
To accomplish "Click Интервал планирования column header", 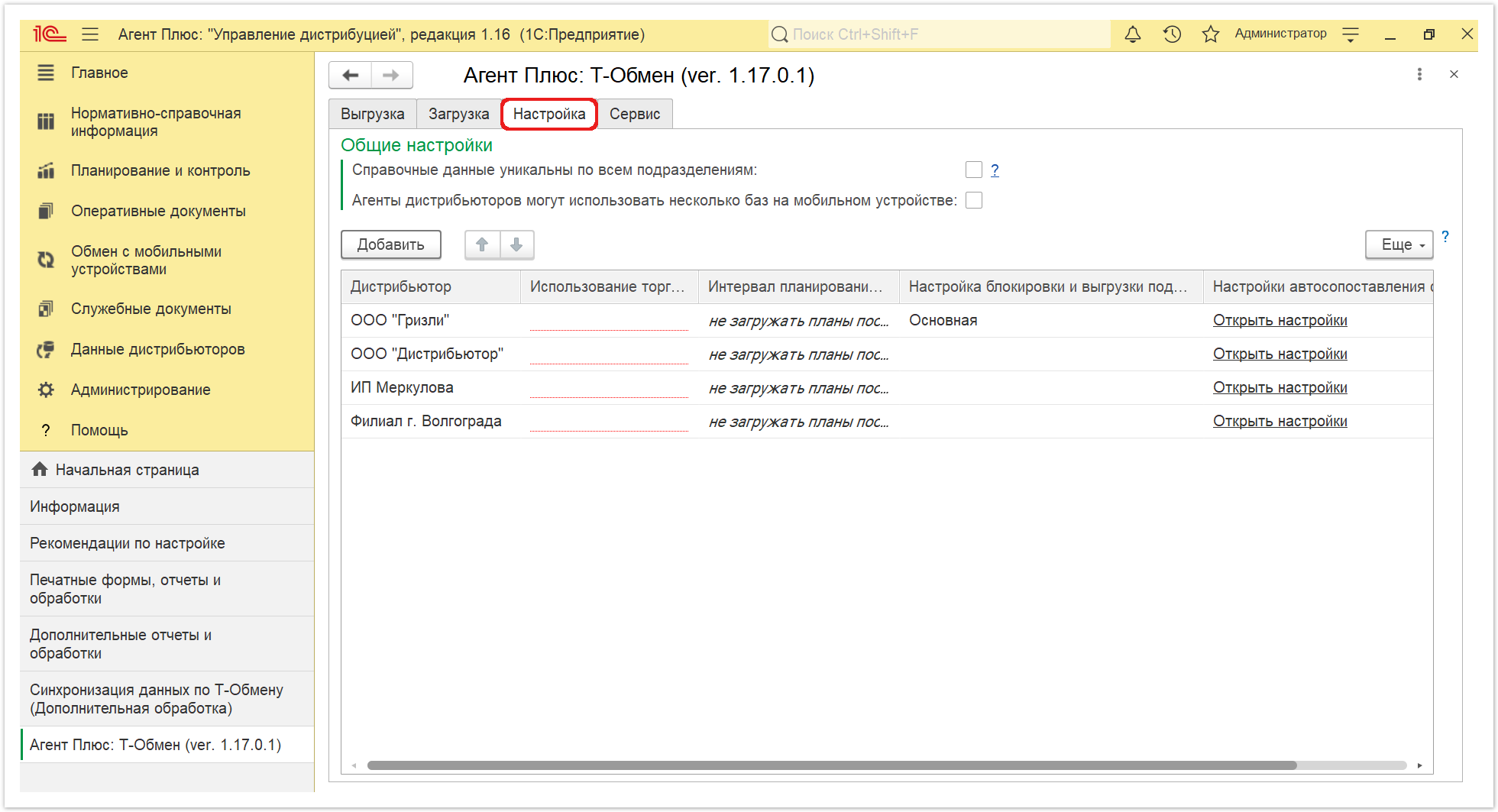I will click(x=798, y=286).
